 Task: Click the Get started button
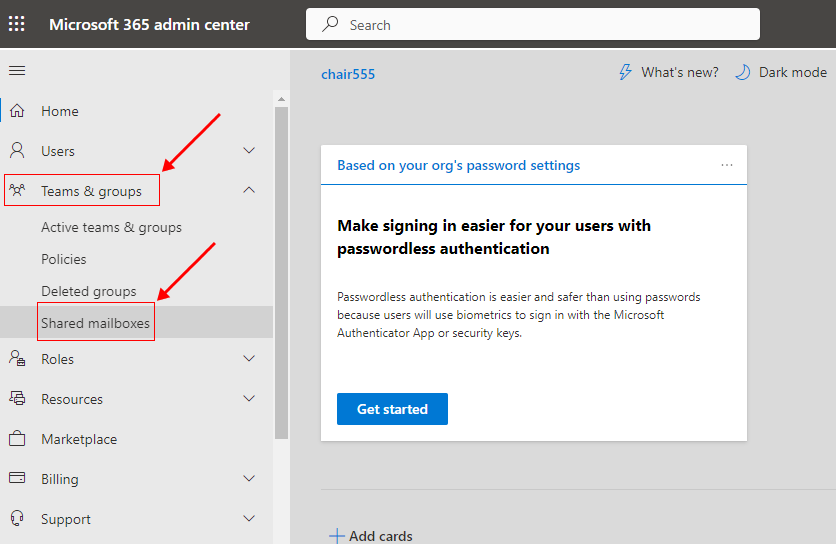click(392, 409)
